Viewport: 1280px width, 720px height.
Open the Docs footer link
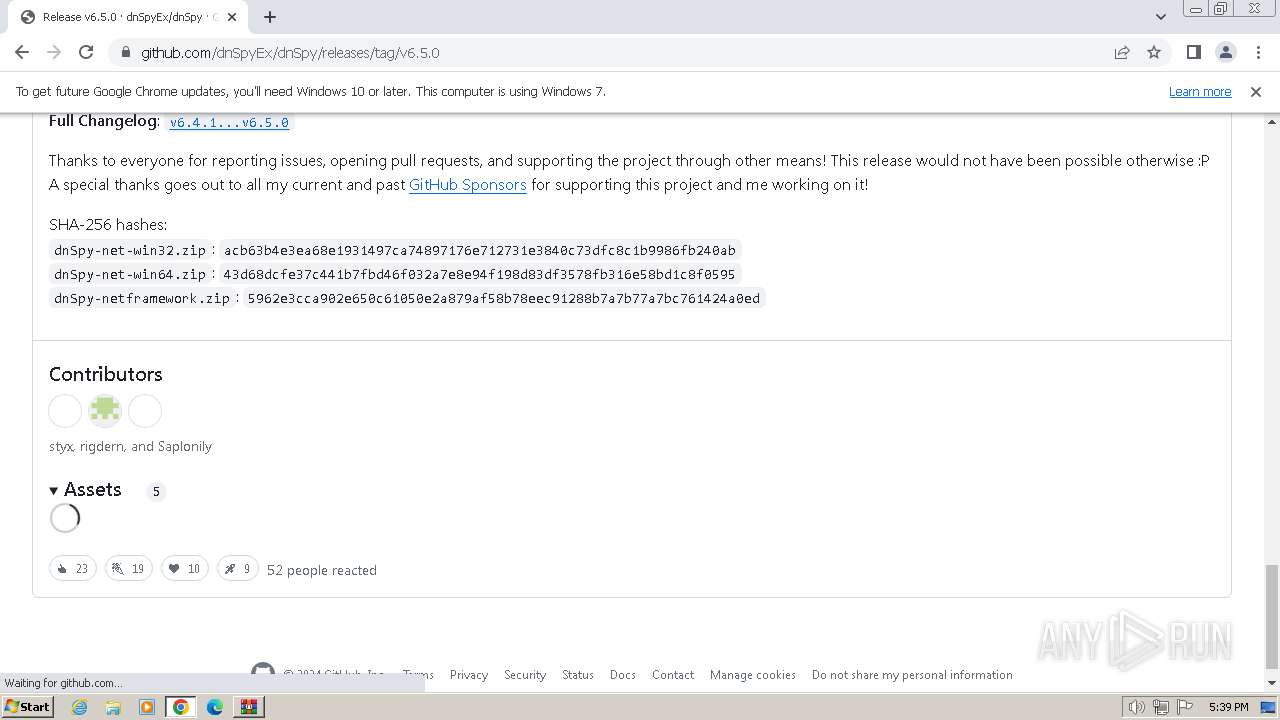point(623,675)
